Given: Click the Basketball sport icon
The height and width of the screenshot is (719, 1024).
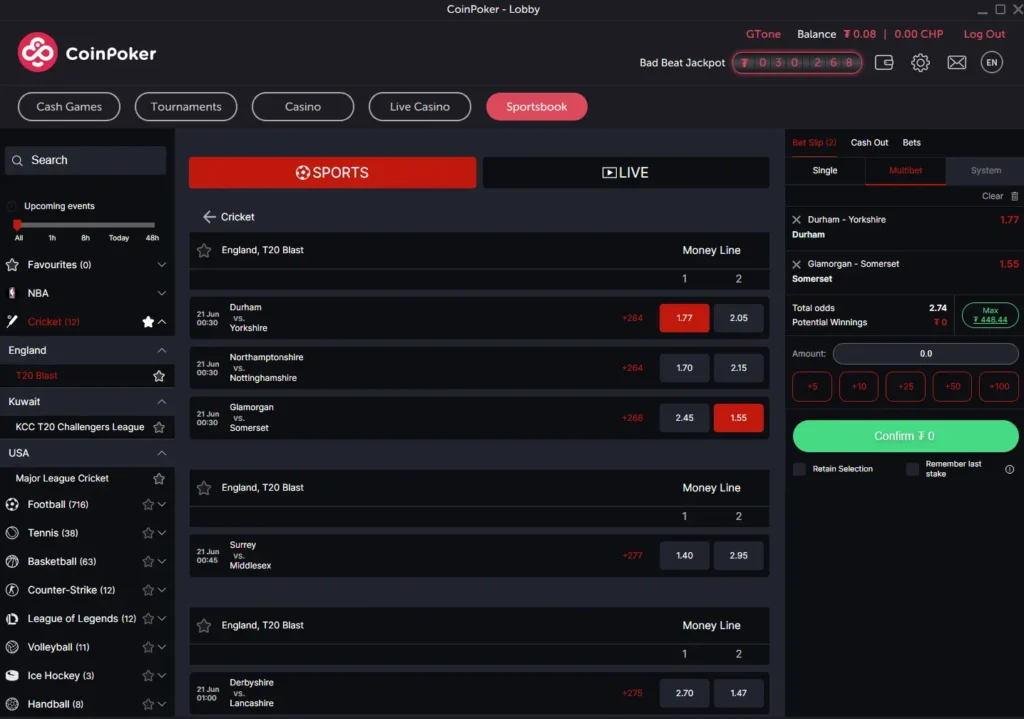Looking at the screenshot, I should (x=12, y=562).
